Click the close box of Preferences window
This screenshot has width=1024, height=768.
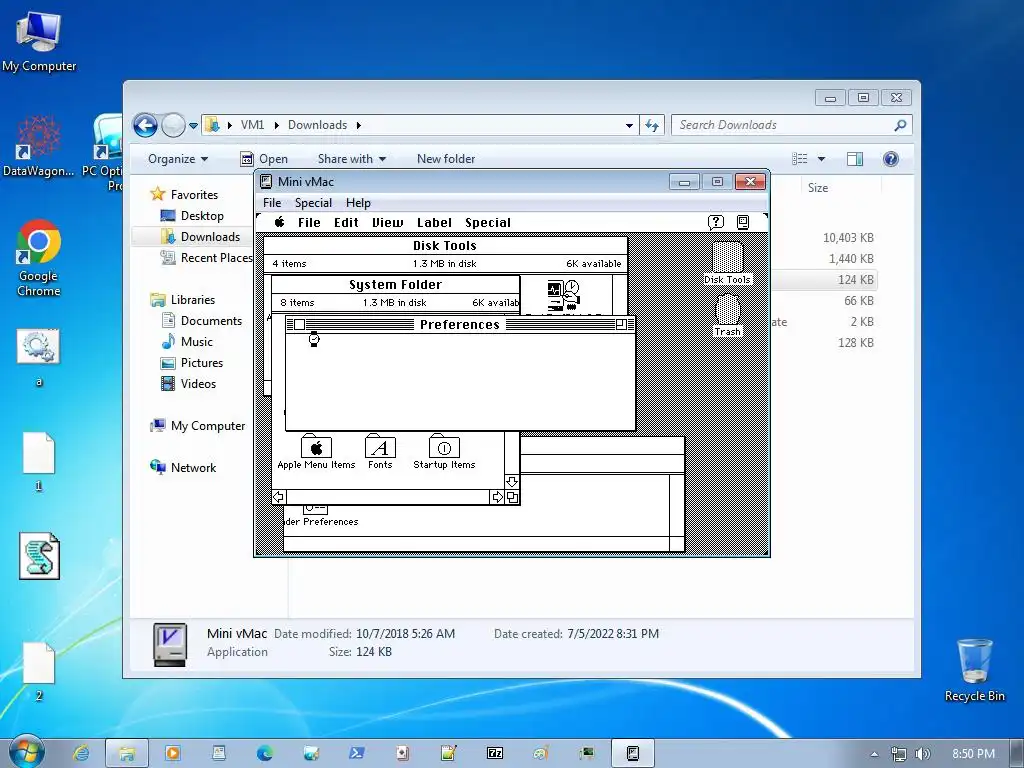[x=299, y=325]
